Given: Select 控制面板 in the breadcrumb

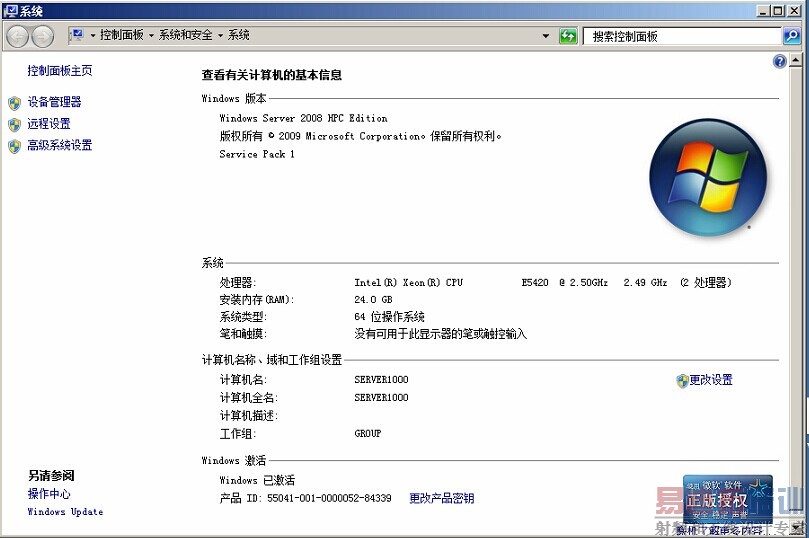Looking at the screenshot, I should [122, 35].
